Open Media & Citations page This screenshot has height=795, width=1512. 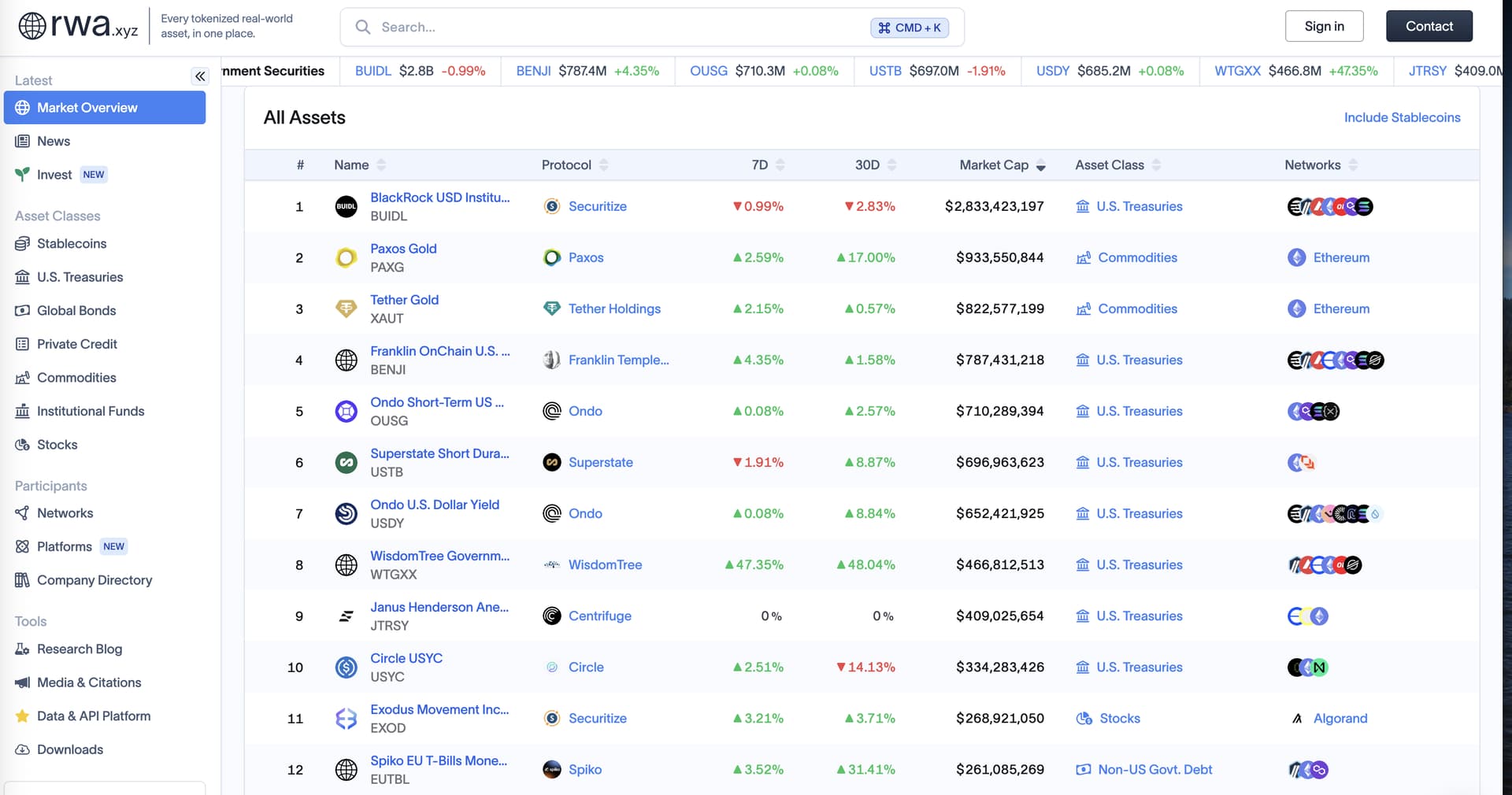[x=88, y=682]
